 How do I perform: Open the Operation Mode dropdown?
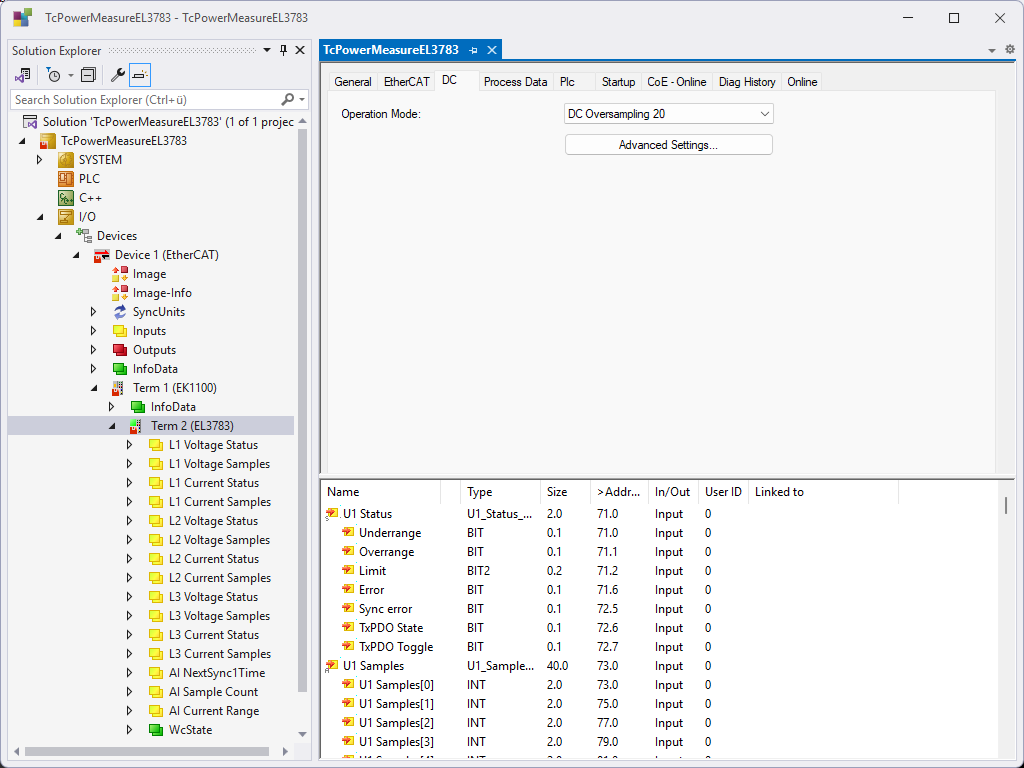(x=765, y=114)
